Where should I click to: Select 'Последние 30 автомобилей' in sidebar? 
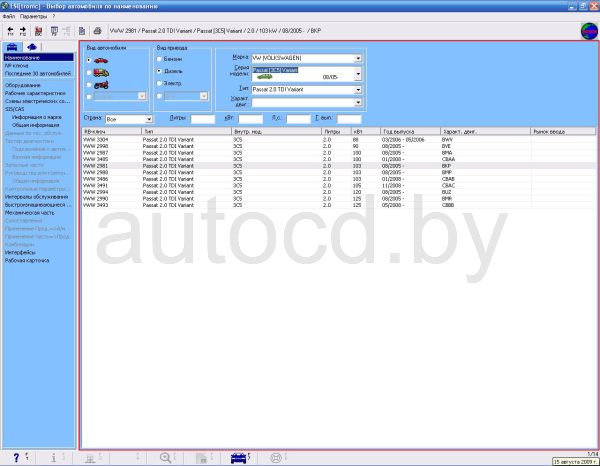coord(38,73)
